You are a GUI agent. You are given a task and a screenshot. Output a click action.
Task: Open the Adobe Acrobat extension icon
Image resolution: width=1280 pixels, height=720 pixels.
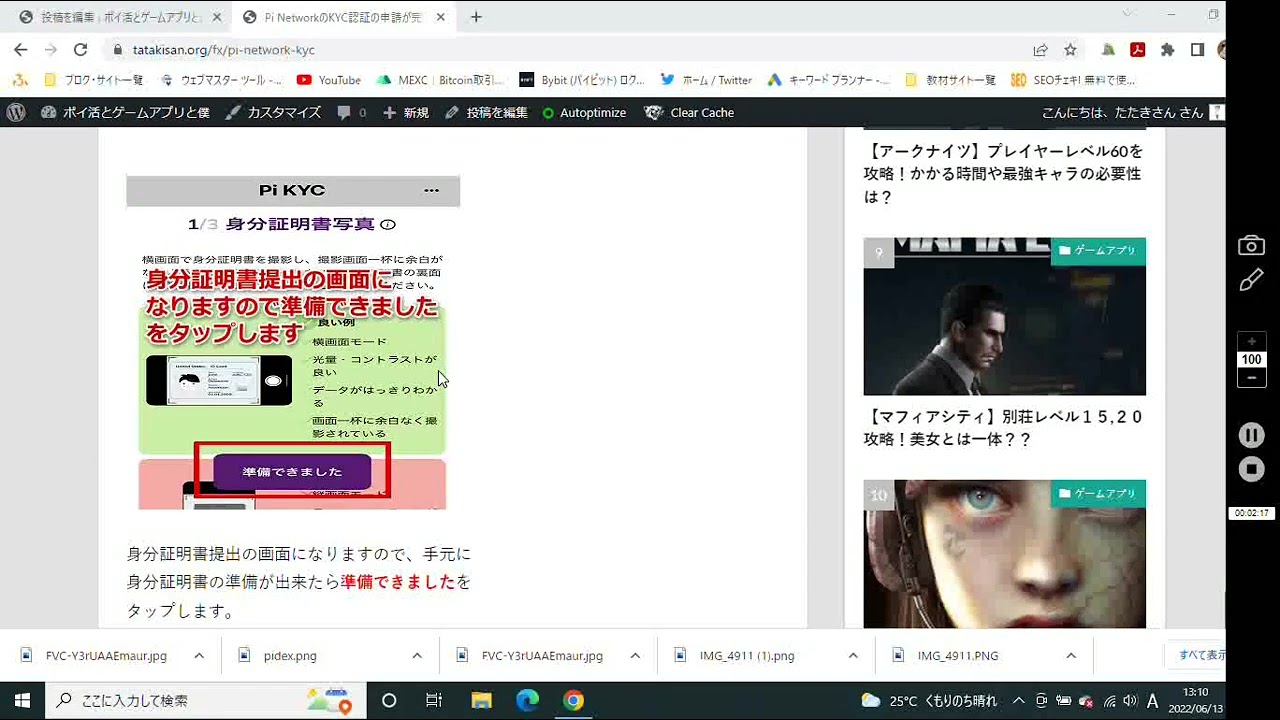[1137, 49]
